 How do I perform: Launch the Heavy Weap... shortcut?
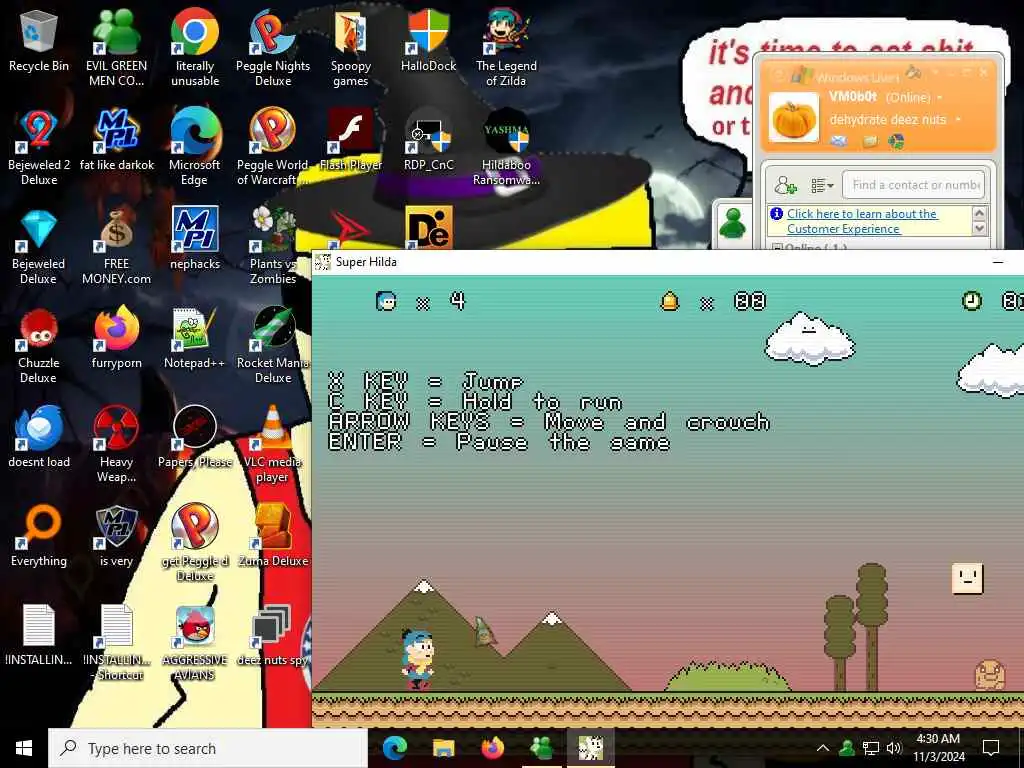(116, 444)
